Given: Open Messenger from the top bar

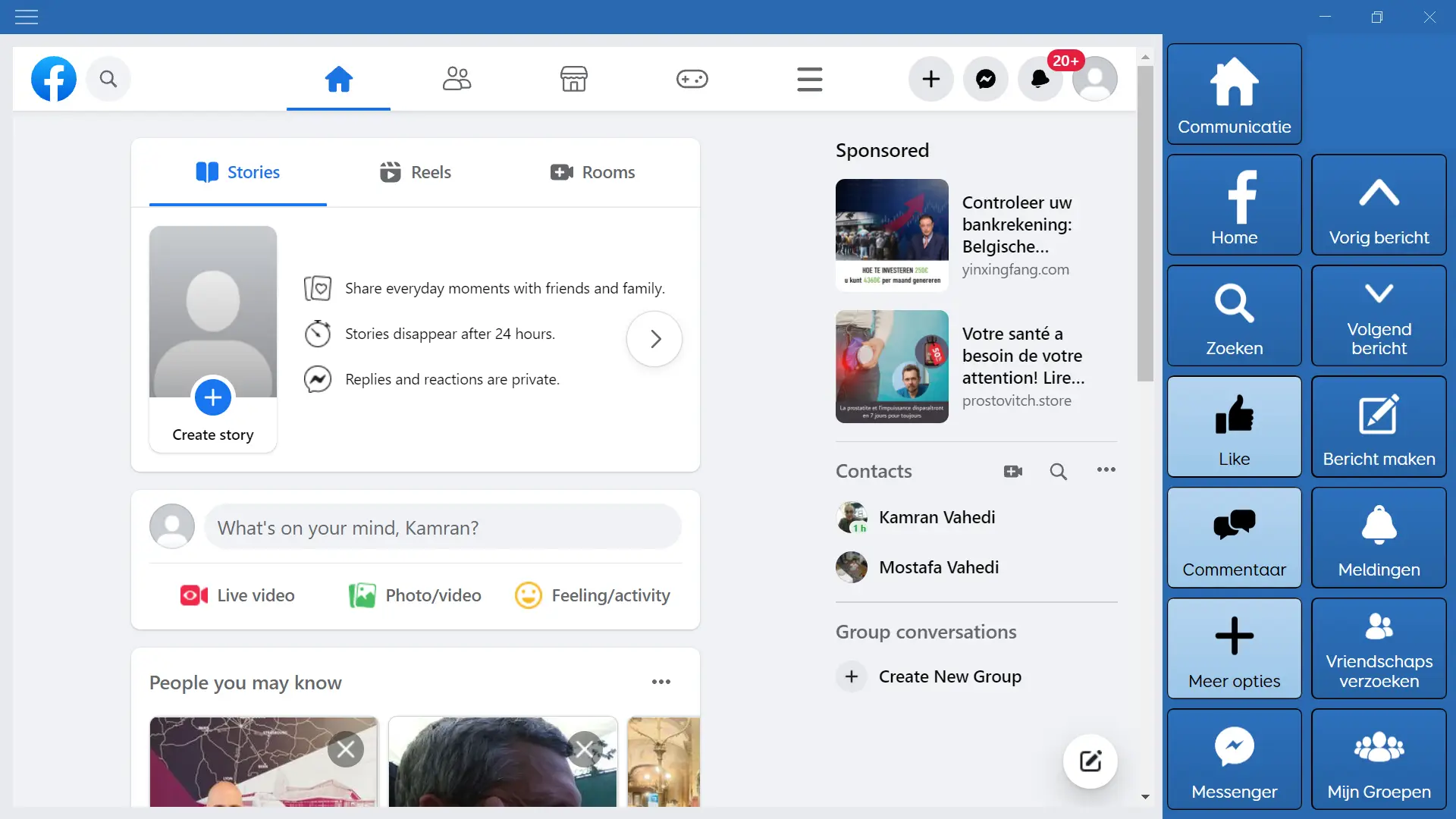Looking at the screenshot, I should point(986,79).
